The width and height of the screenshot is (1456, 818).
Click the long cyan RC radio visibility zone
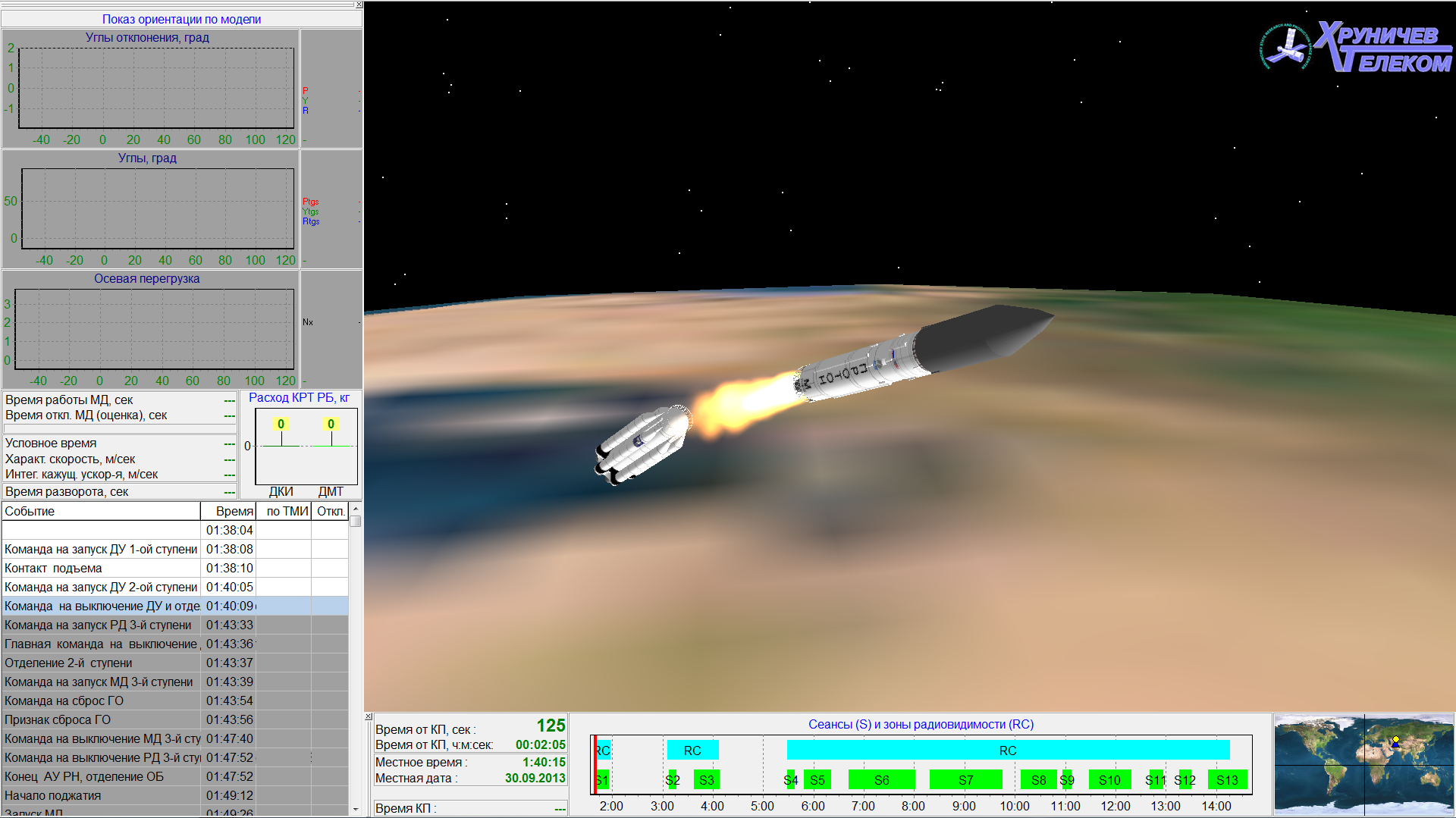(1007, 751)
